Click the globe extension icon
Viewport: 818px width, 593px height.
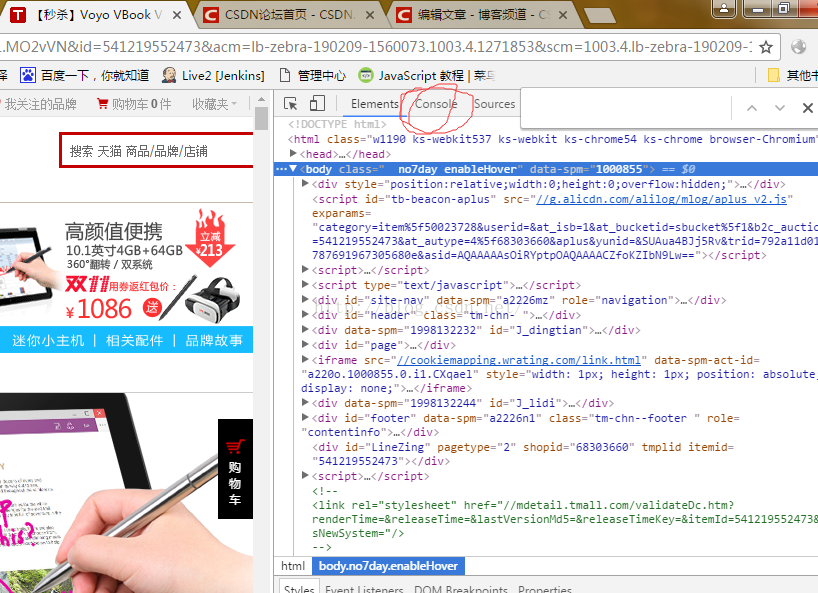point(798,47)
